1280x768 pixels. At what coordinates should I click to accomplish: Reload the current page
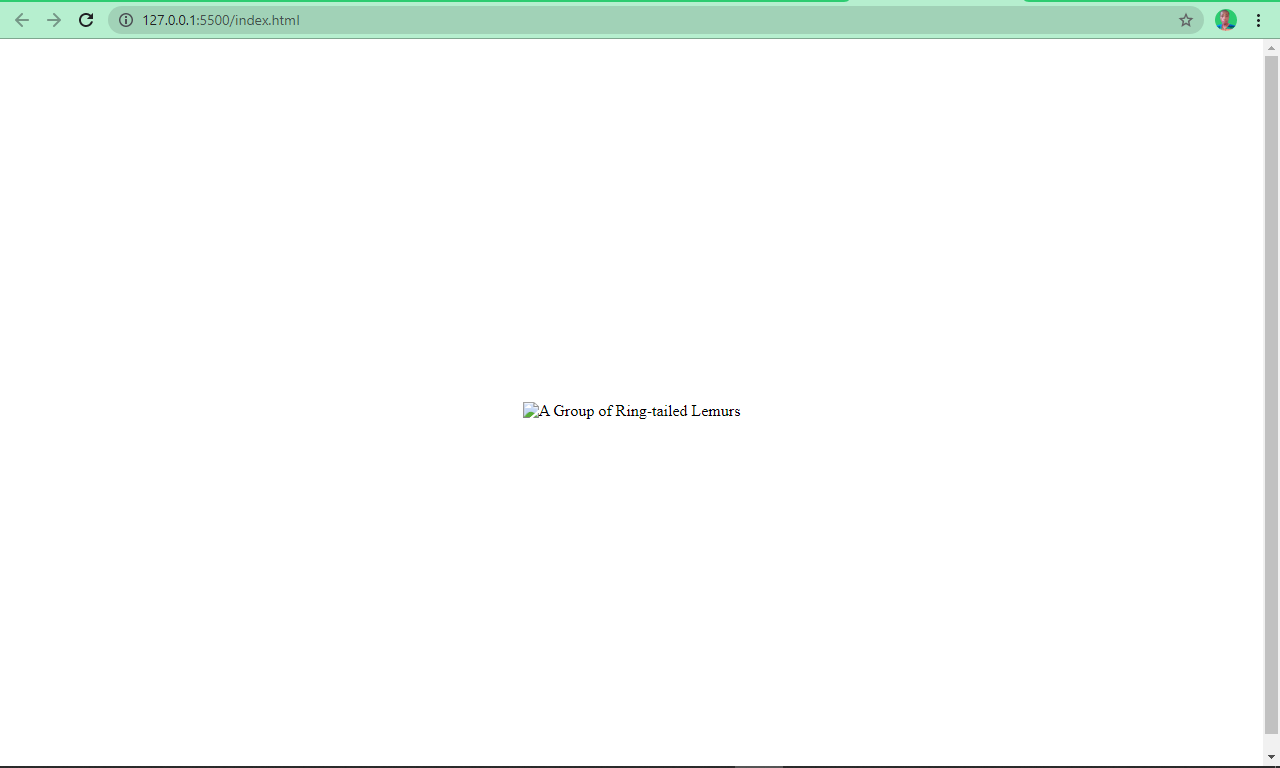[x=86, y=20]
